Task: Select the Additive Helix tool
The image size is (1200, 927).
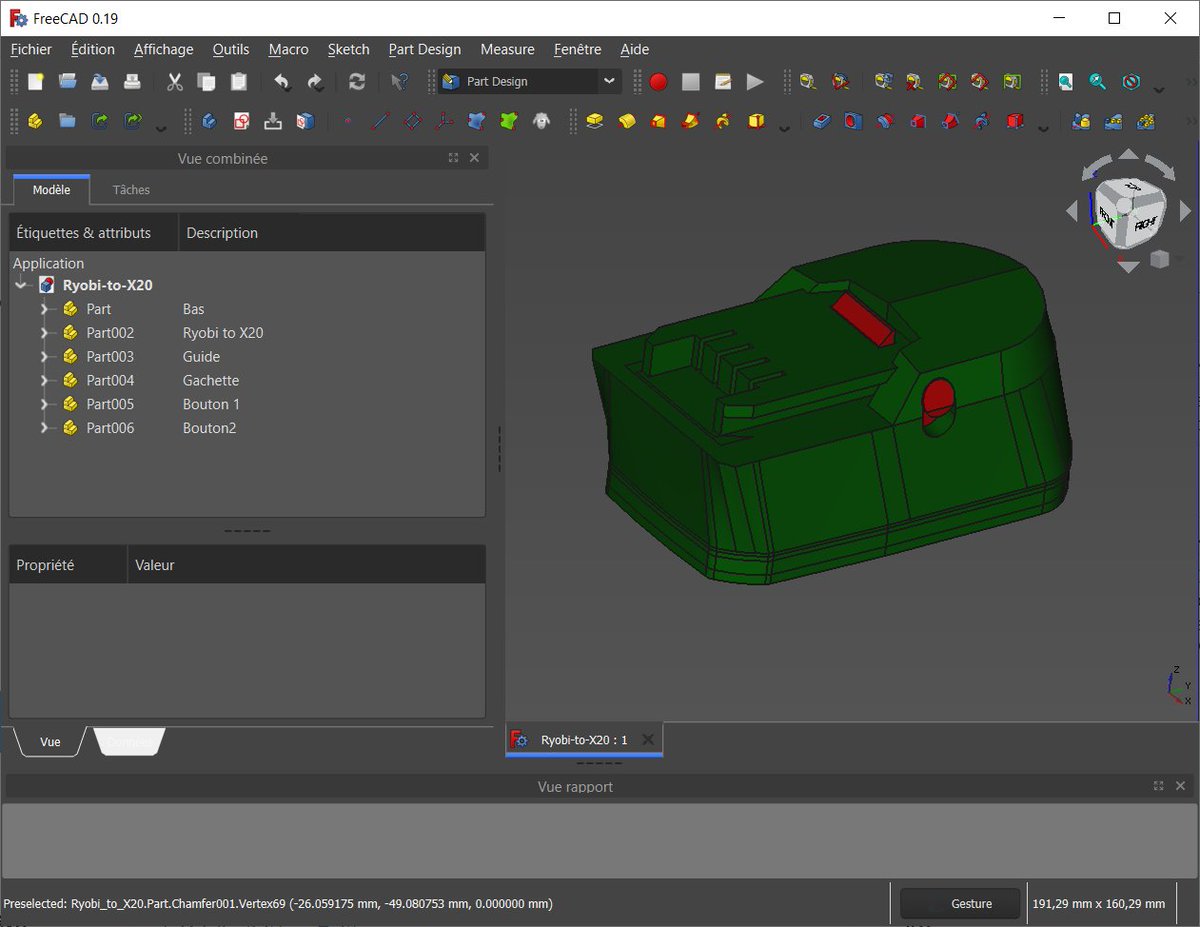Action: coord(724,121)
